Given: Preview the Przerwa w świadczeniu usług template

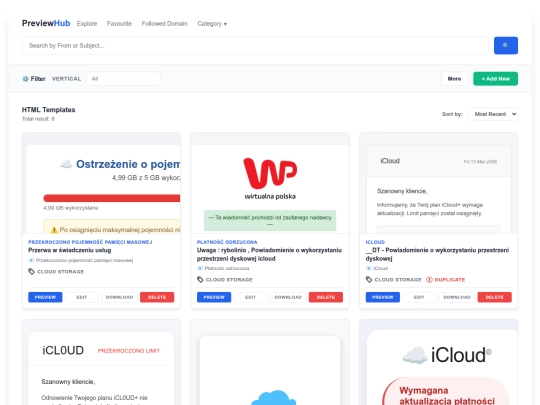Looking at the screenshot, I should 45,297.
